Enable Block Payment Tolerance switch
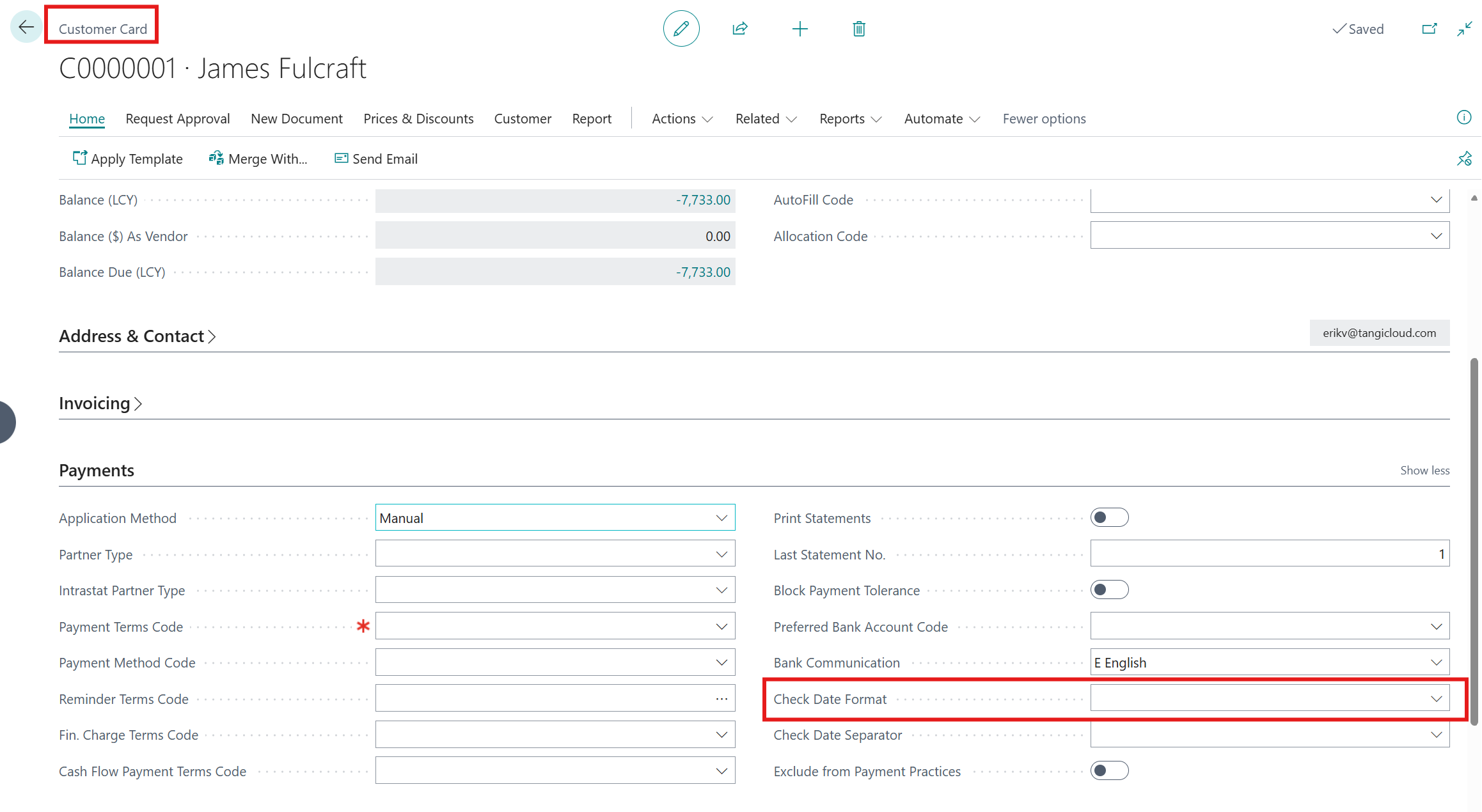The image size is (1482, 812). click(1109, 589)
